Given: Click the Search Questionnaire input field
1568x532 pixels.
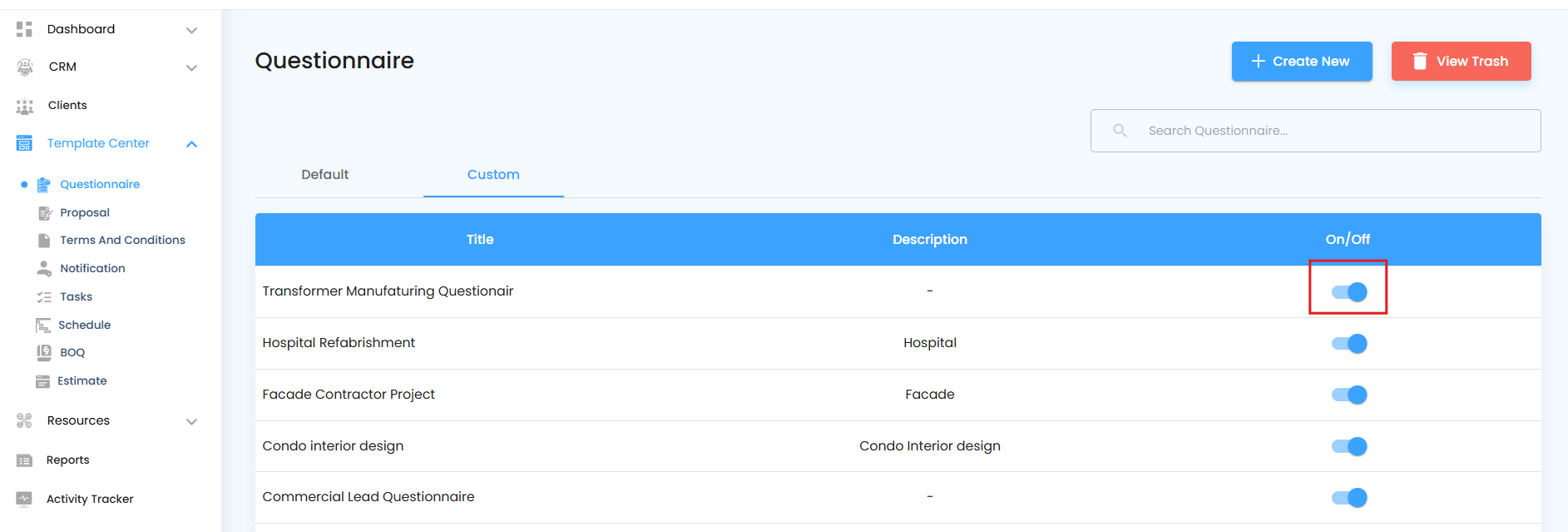Looking at the screenshot, I should [x=1316, y=131].
